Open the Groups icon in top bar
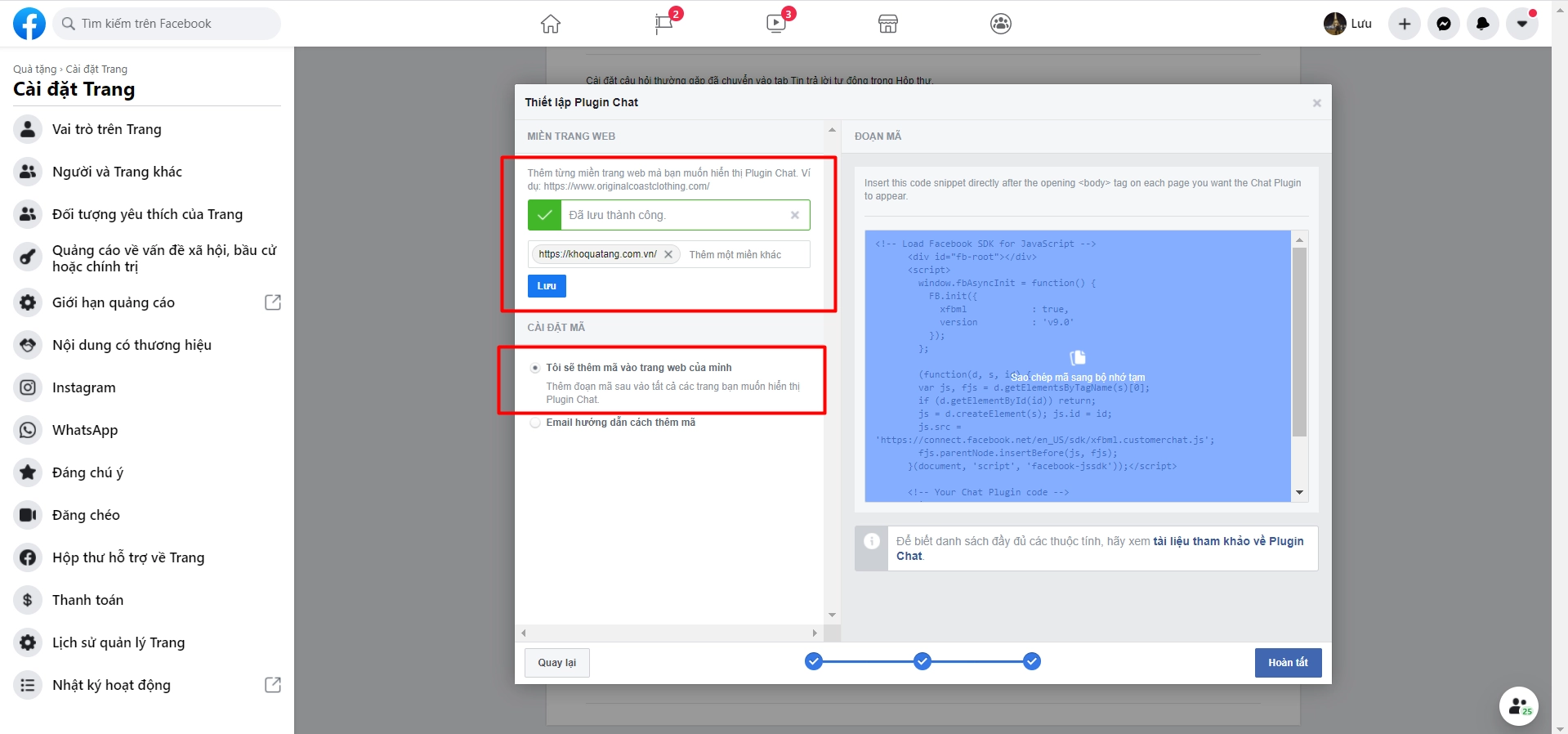 tap(1001, 24)
